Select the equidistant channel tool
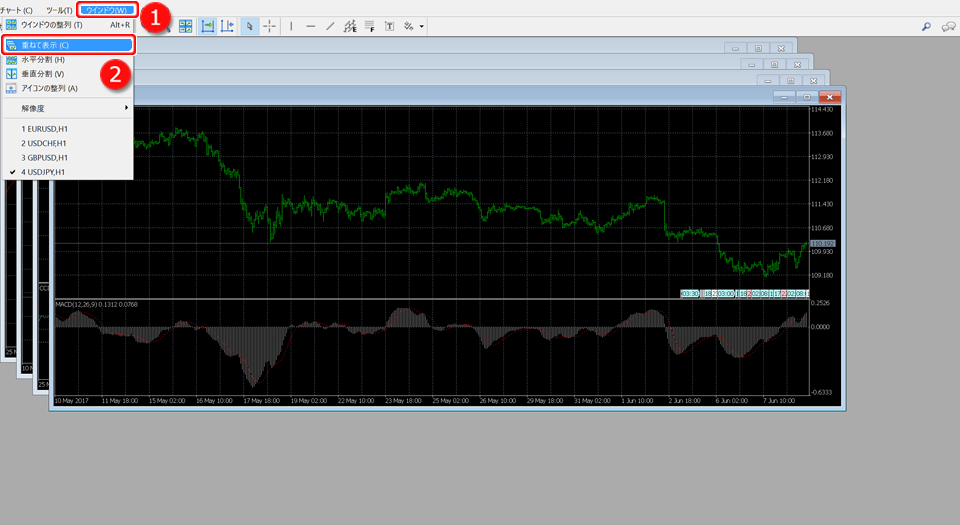 349,26
